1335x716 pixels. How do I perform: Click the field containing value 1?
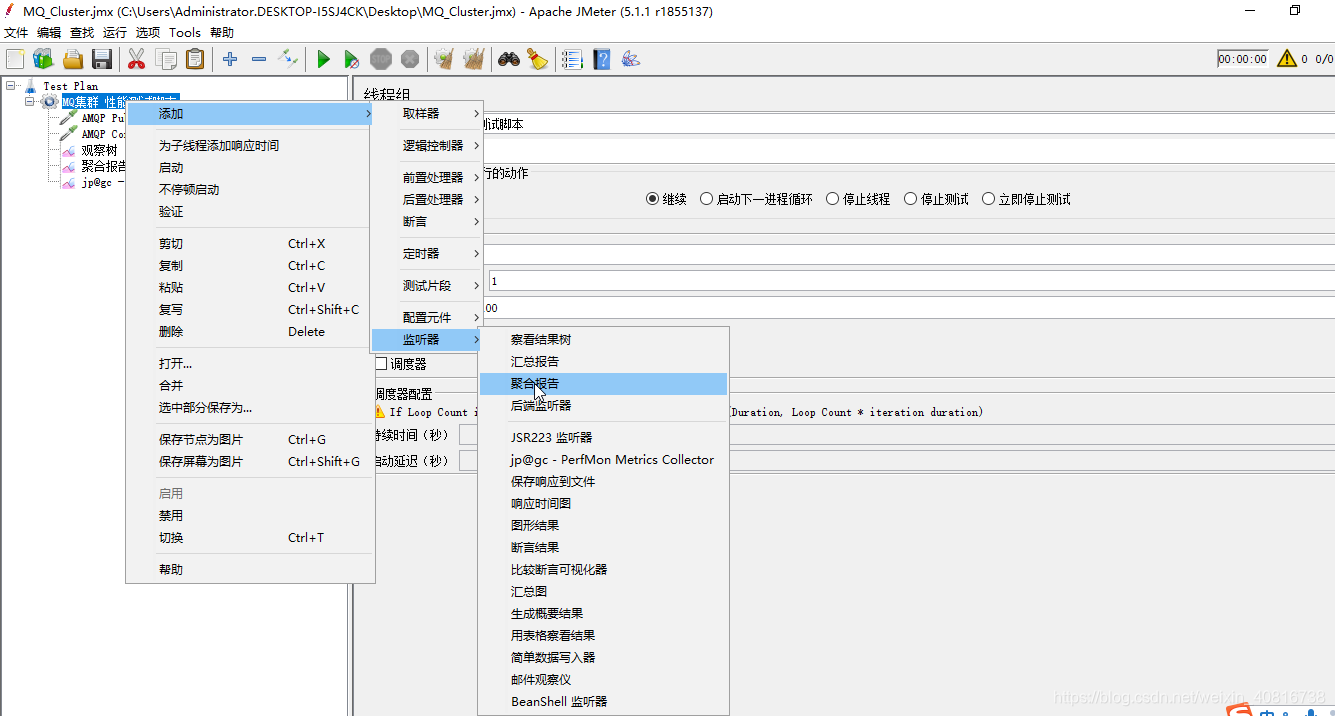911,282
